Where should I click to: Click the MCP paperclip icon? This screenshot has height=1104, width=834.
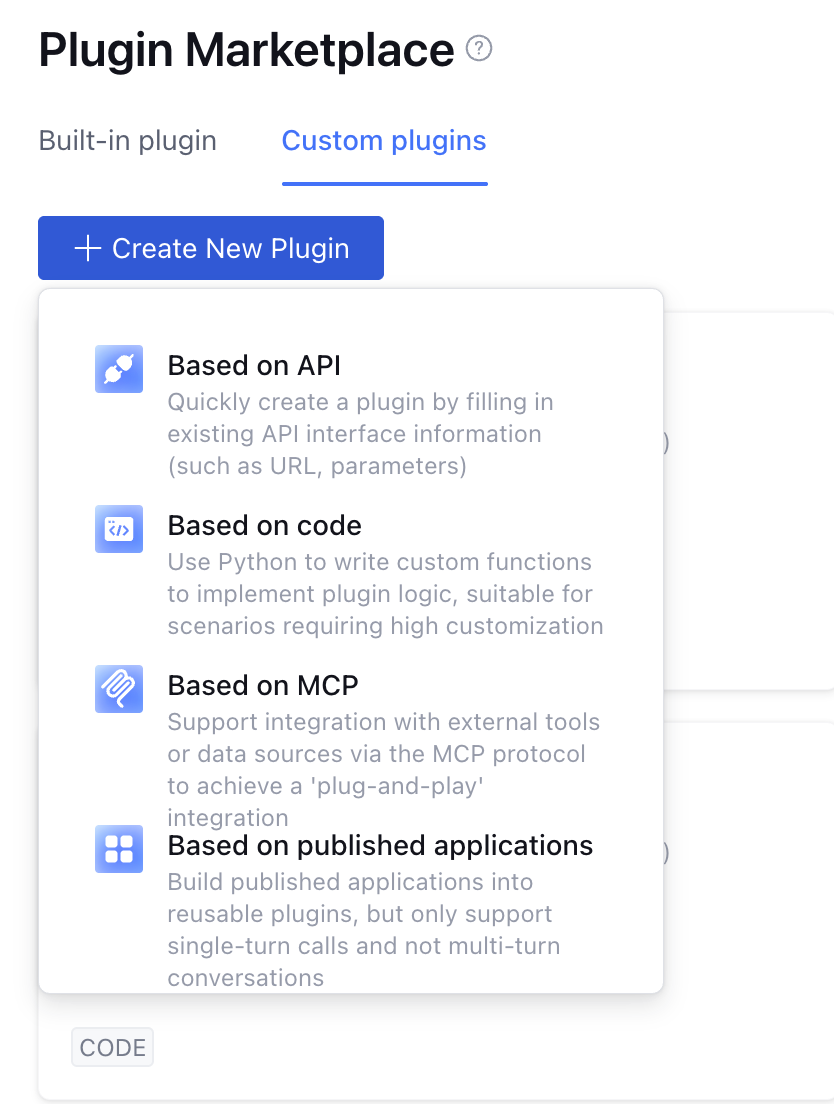(119, 689)
